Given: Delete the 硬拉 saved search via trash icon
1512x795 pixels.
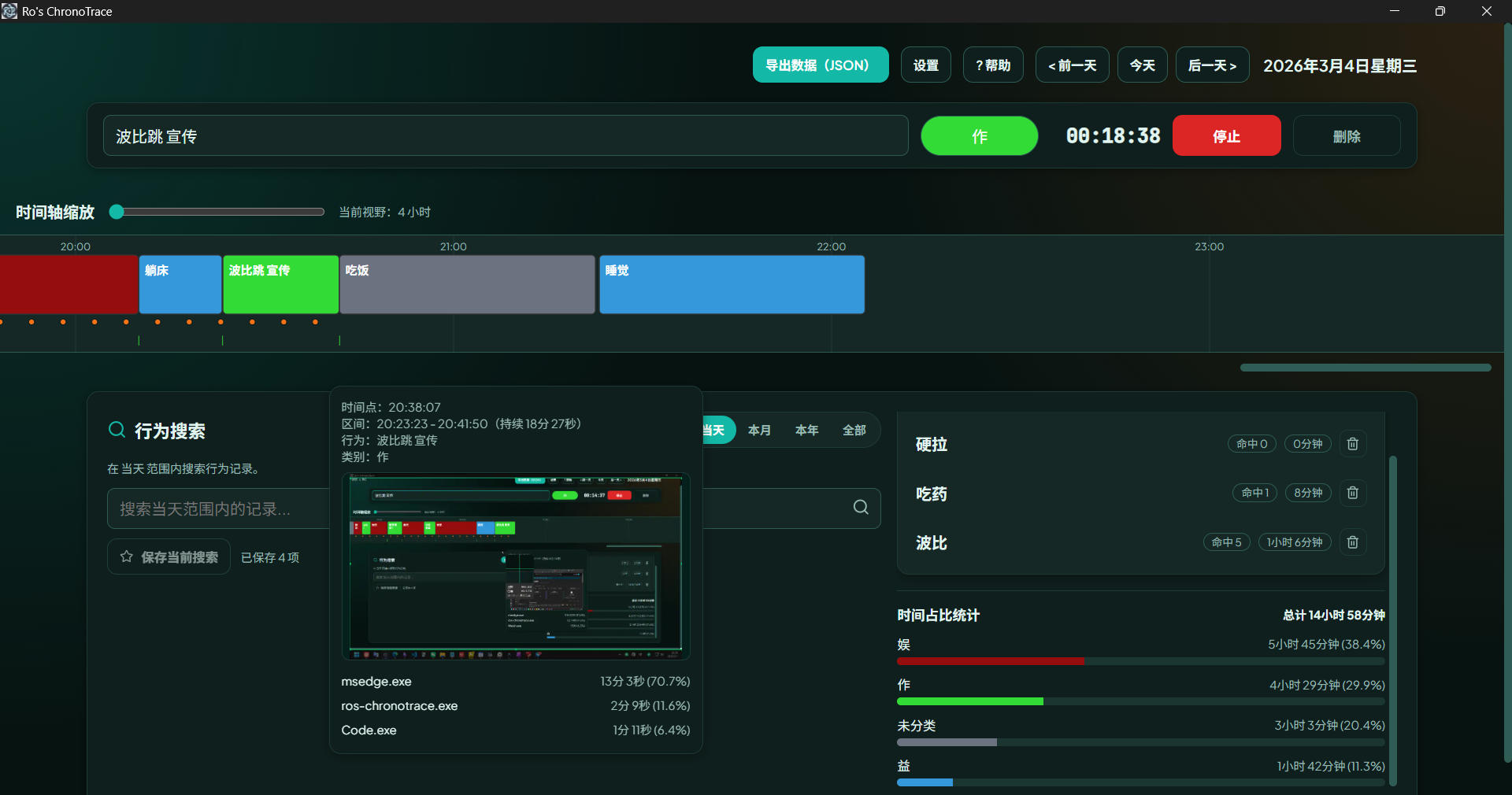Looking at the screenshot, I should [1352, 444].
